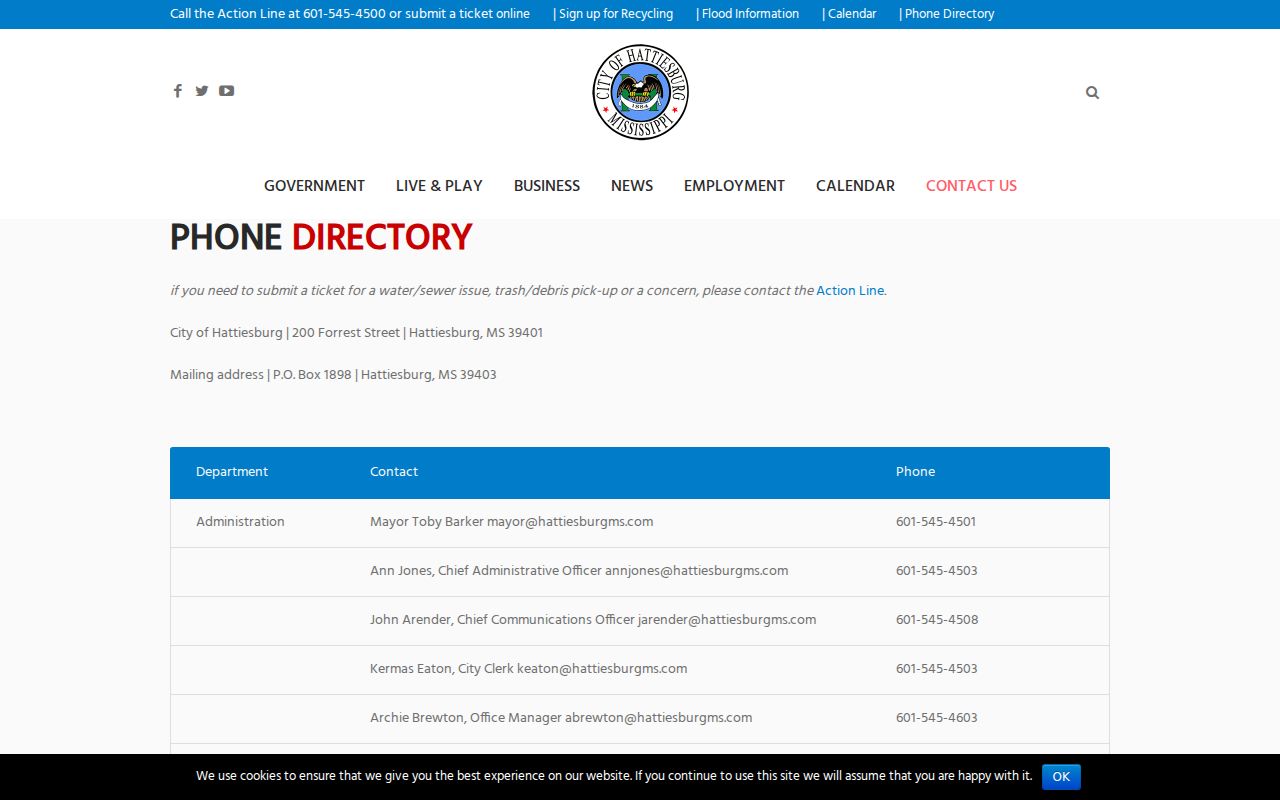Accept cookies with the OK button

click(1061, 777)
